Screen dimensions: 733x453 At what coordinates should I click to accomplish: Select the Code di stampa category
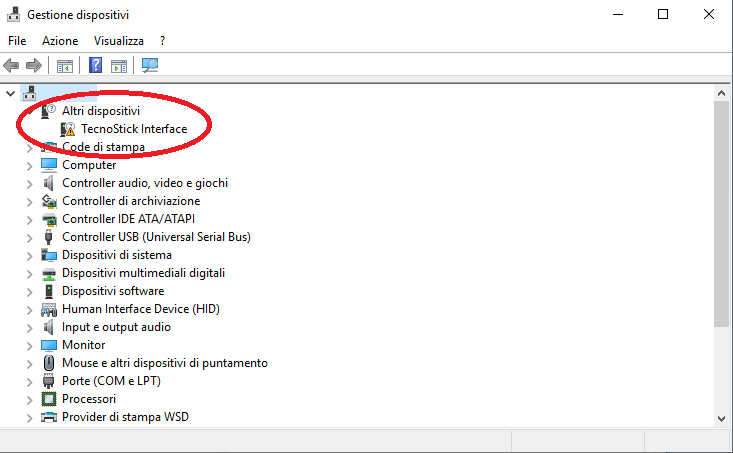point(103,147)
